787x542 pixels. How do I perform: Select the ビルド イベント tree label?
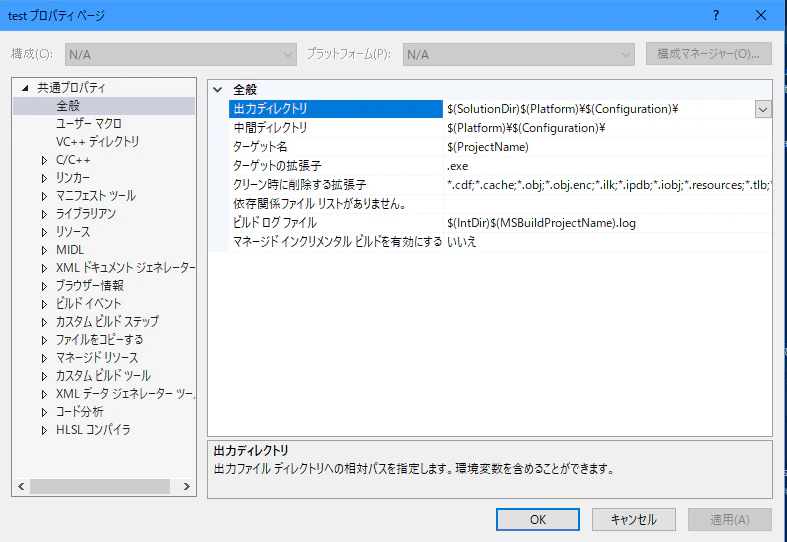coord(88,304)
